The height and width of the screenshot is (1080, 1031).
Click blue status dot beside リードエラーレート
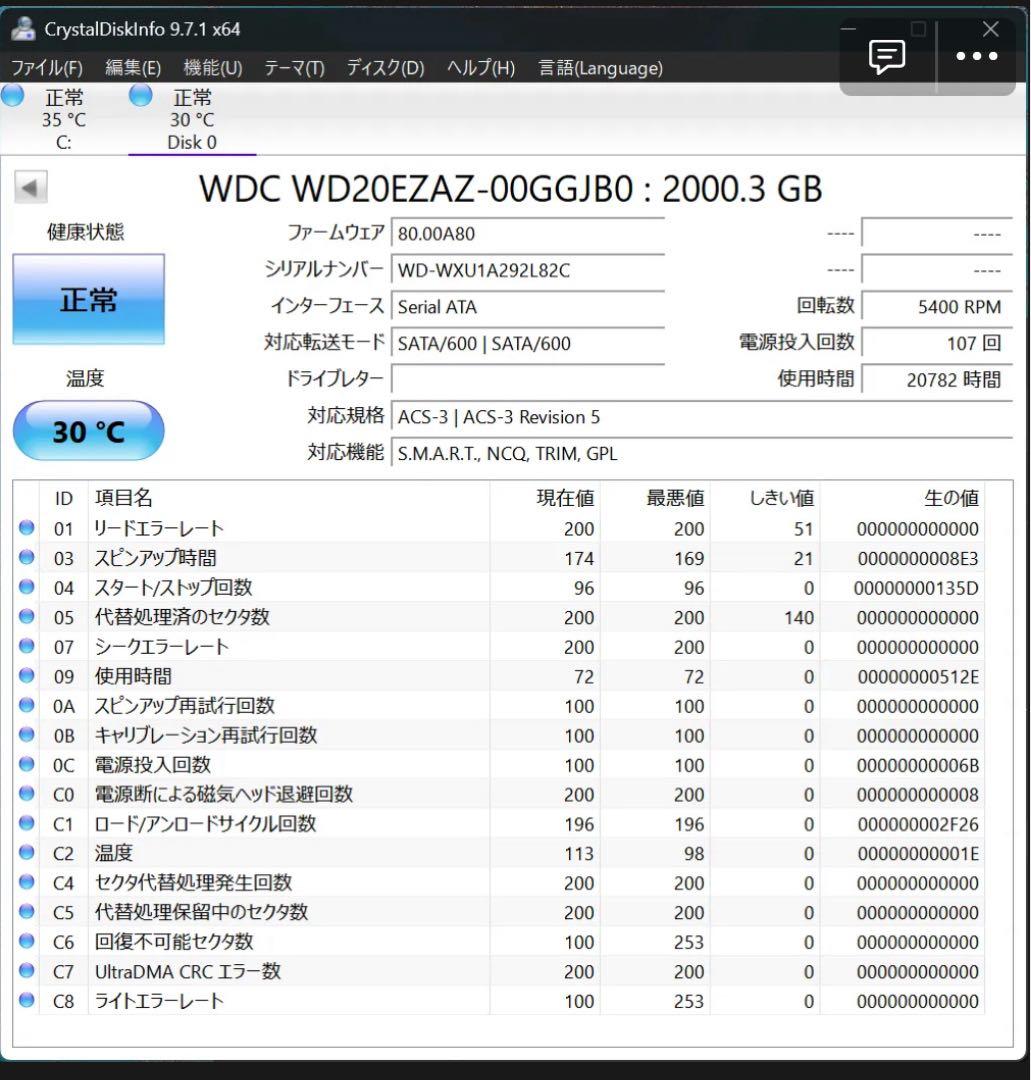click(x=25, y=528)
